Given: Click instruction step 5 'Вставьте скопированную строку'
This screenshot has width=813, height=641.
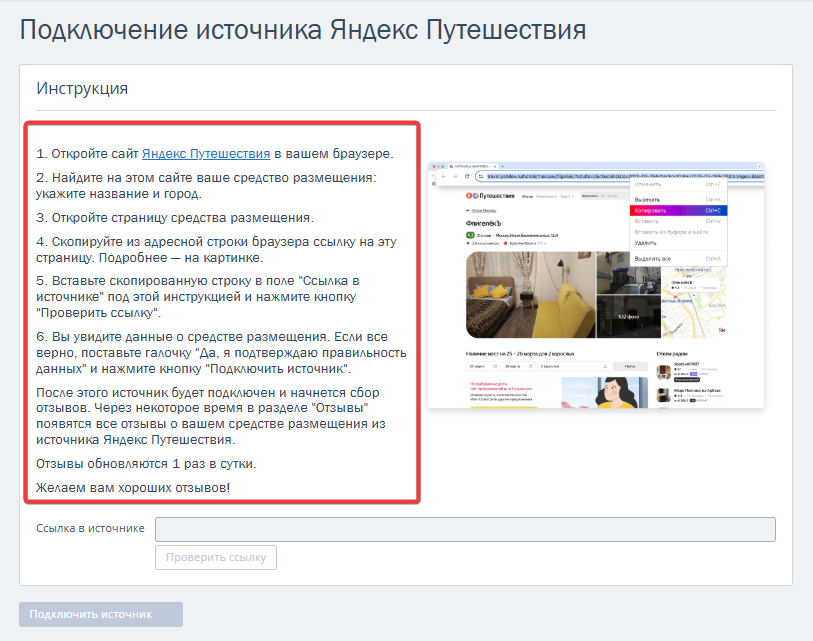Looking at the screenshot, I should 198,297.
